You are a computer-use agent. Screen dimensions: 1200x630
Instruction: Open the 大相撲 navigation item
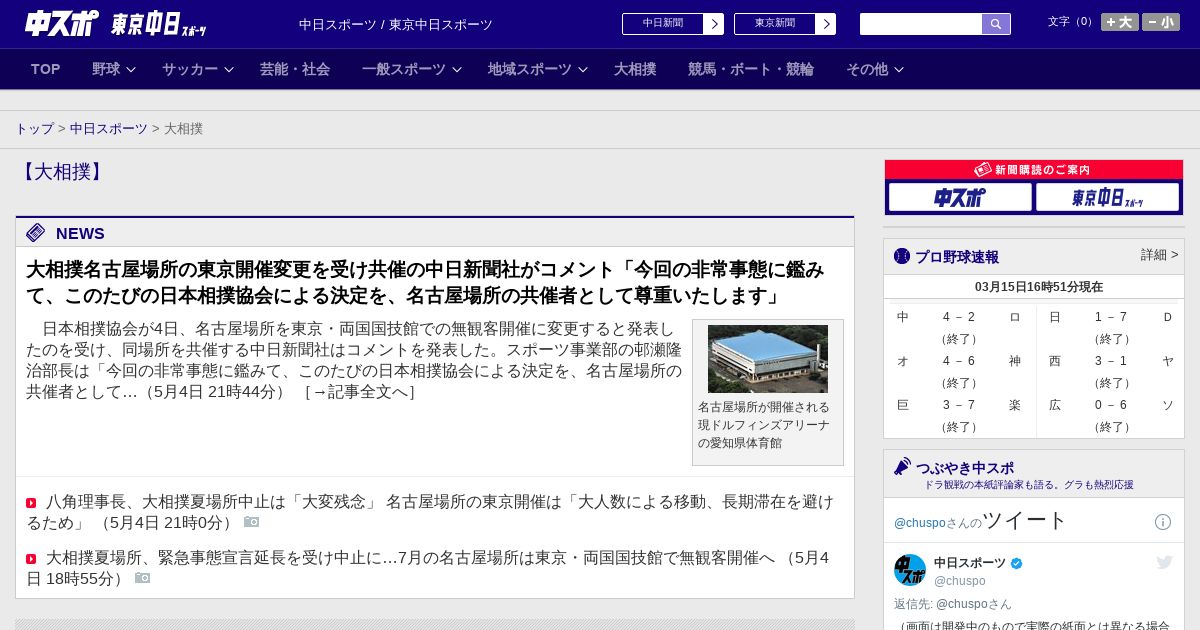pyautogui.click(x=635, y=69)
